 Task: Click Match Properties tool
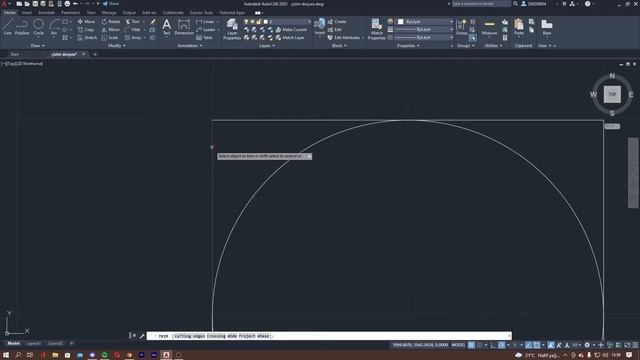pyautogui.click(x=376, y=29)
